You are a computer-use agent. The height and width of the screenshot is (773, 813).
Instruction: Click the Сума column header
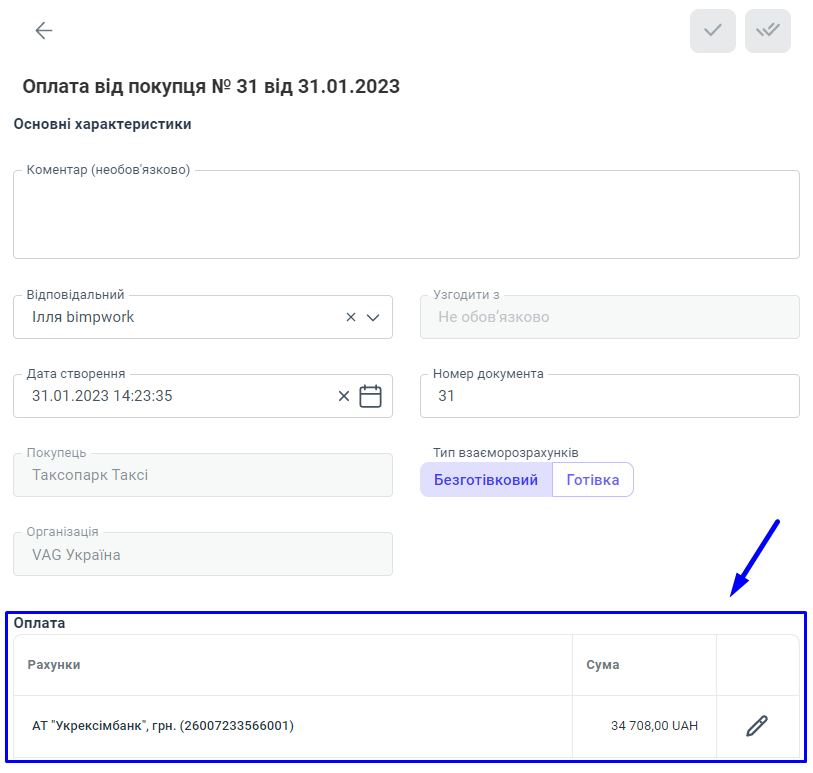602,665
